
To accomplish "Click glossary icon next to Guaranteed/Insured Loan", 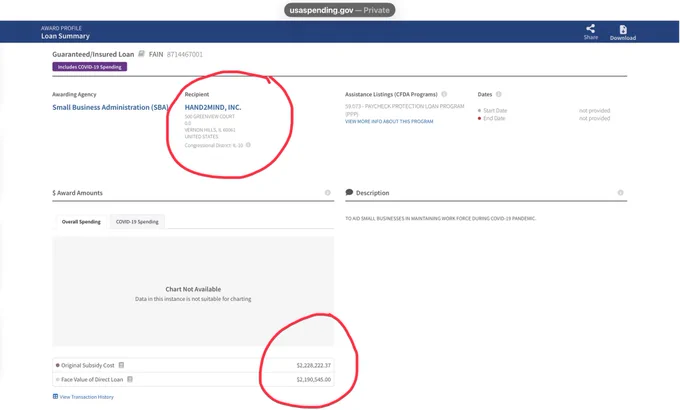I will point(141,54).
